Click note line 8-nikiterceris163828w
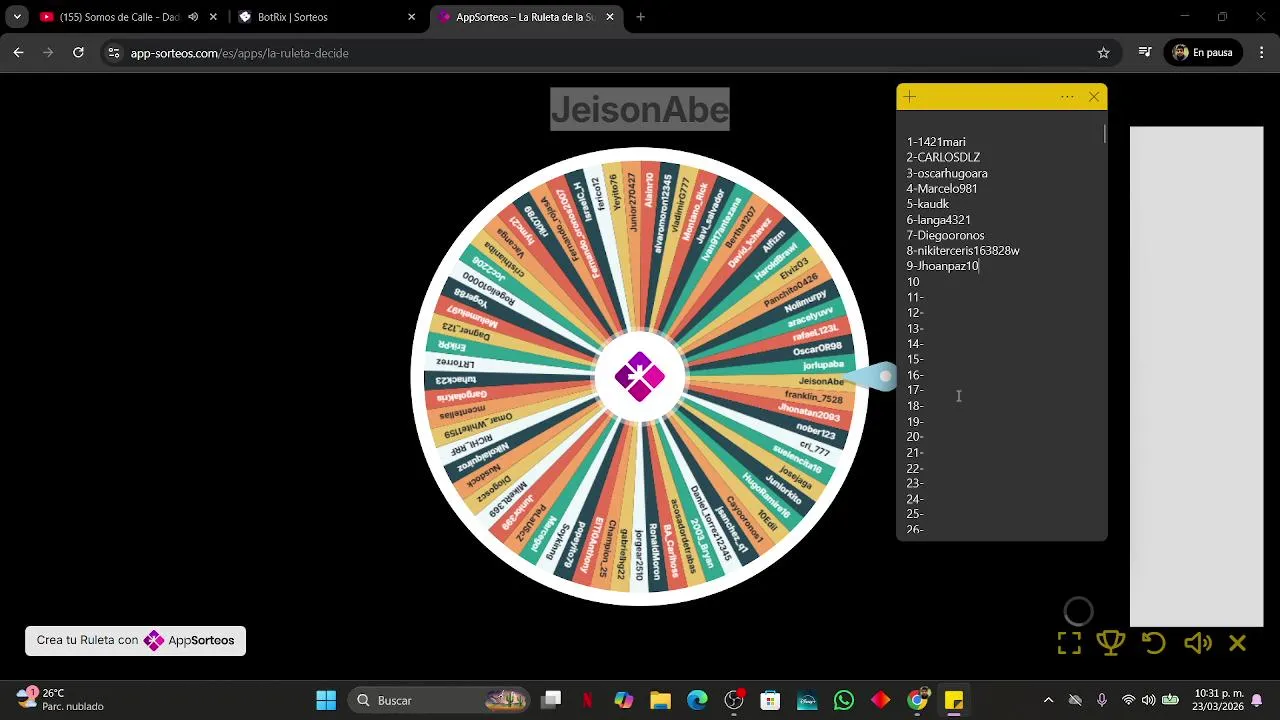Screen dimensions: 1280x720 pos(963,251)
